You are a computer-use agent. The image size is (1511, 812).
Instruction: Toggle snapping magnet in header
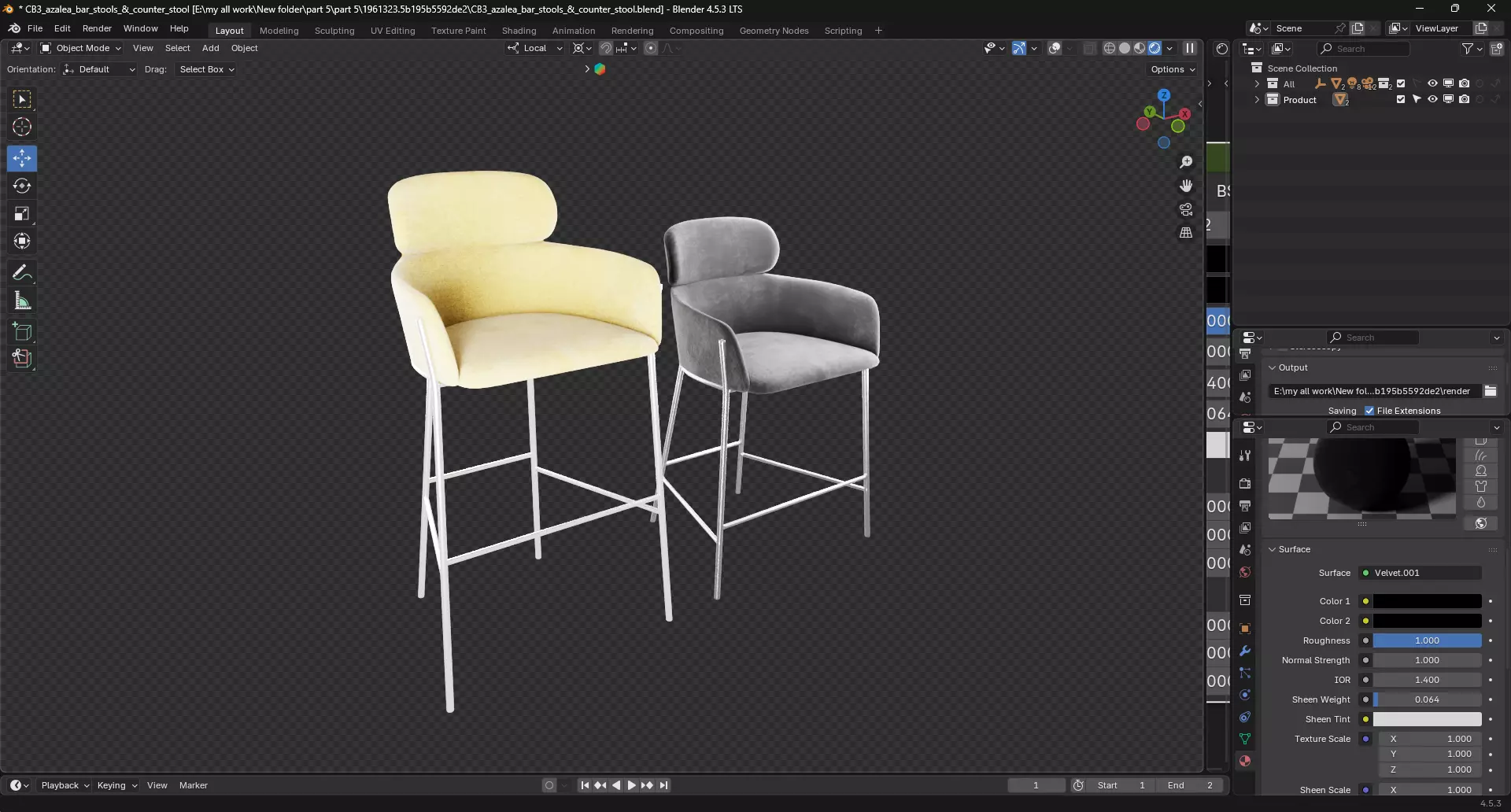605,48
